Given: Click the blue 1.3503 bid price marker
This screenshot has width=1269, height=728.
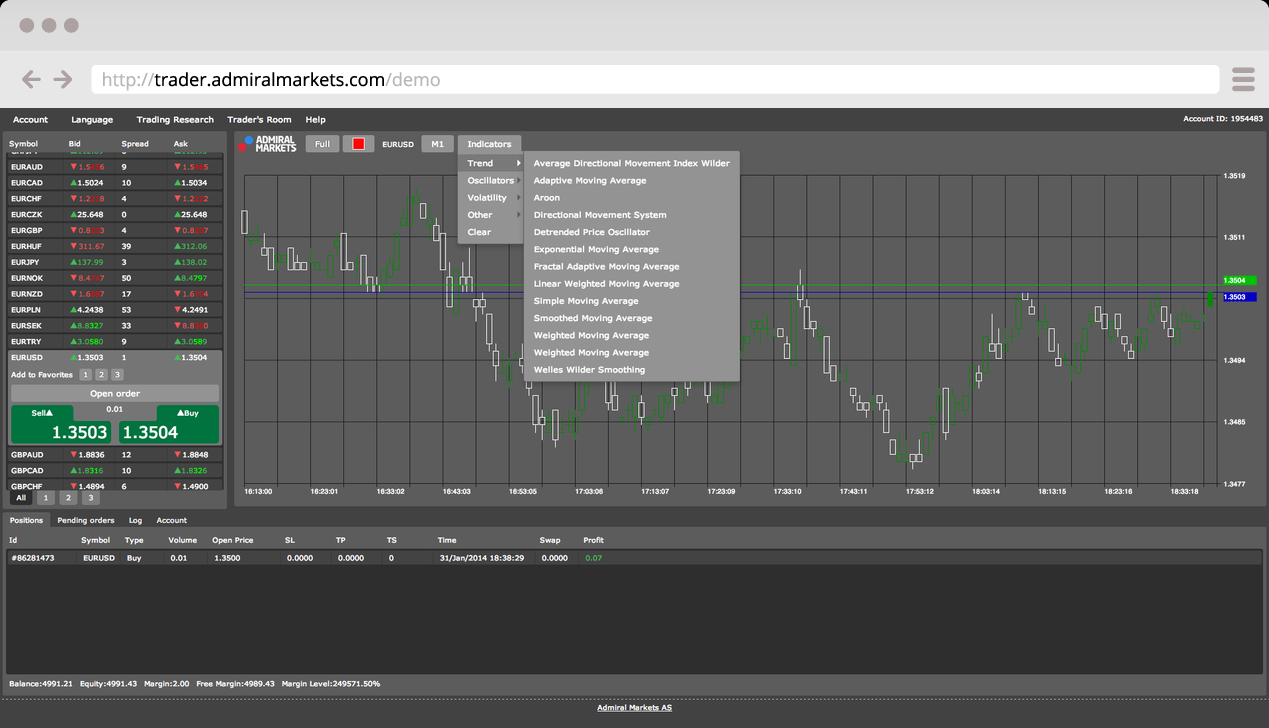Looking at the screenshot, I should click(1239, 297).
